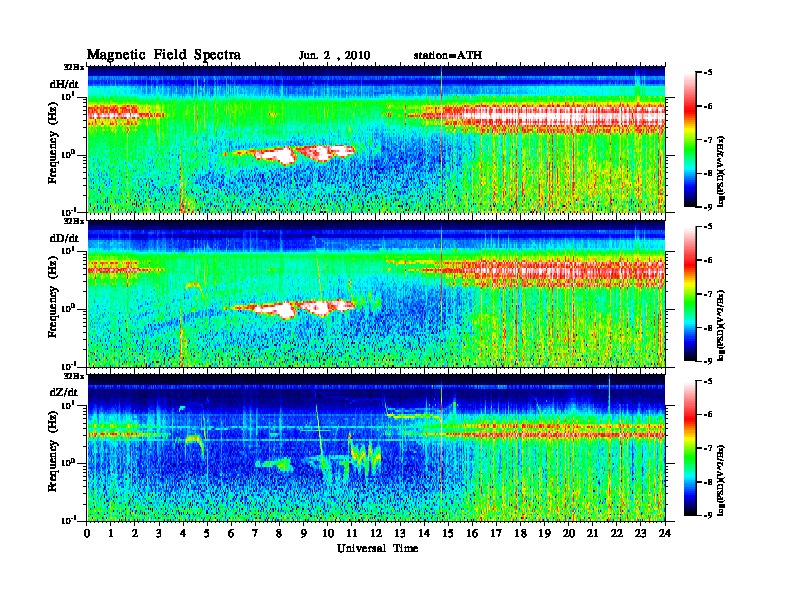Click the hour 12 tick label on time axis
Viewport: 792px width, 612px height.
376,534
